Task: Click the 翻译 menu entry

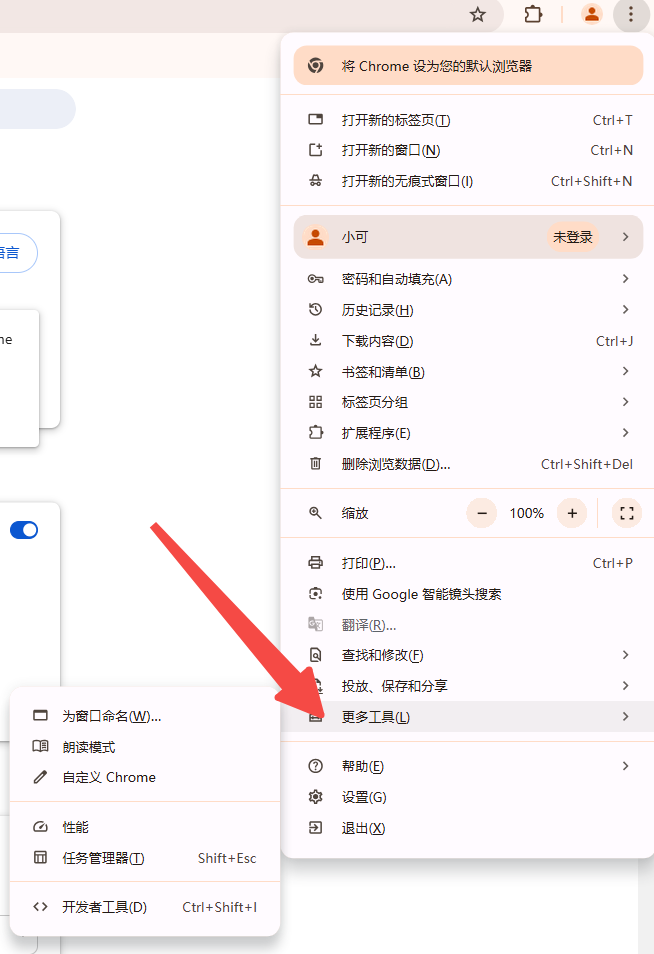Action: pyautogui.click(x=467, y=625)
